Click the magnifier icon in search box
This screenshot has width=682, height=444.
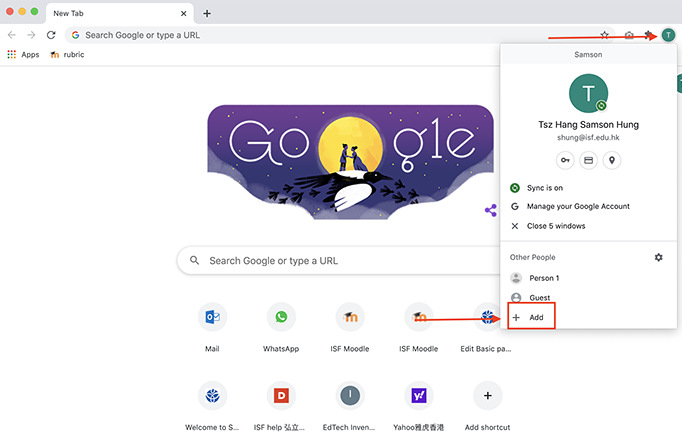[194, 260]
